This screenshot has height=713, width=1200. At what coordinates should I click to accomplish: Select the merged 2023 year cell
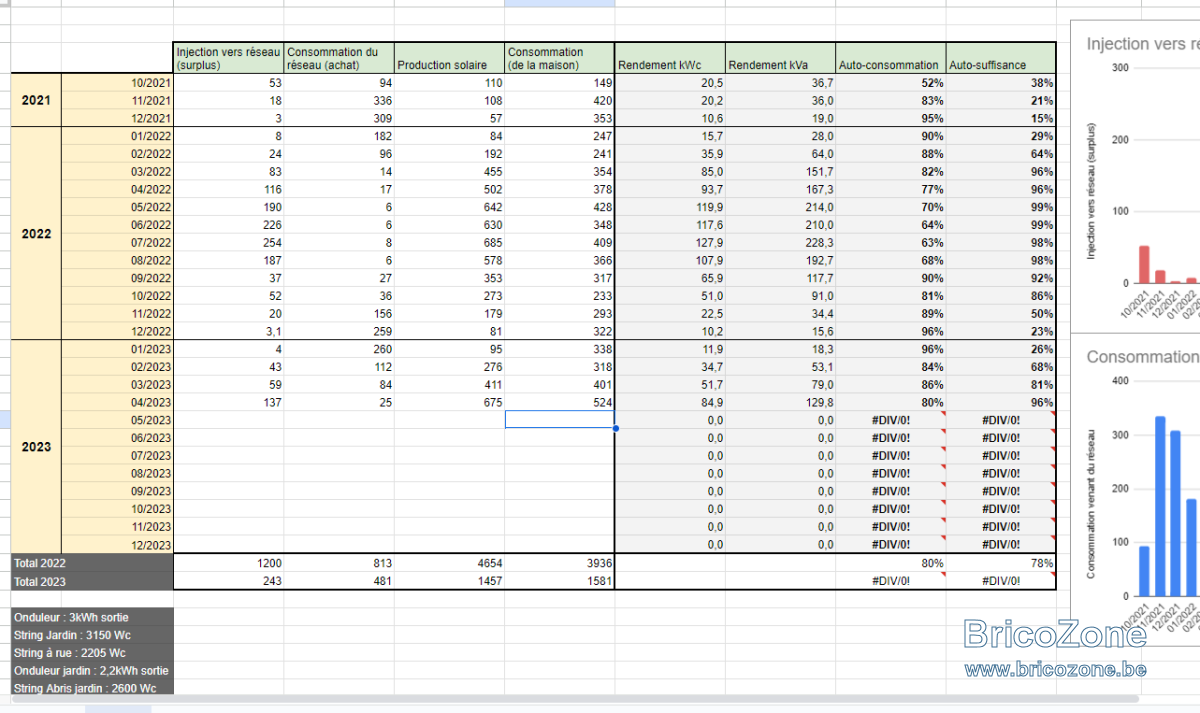[36, 446]
